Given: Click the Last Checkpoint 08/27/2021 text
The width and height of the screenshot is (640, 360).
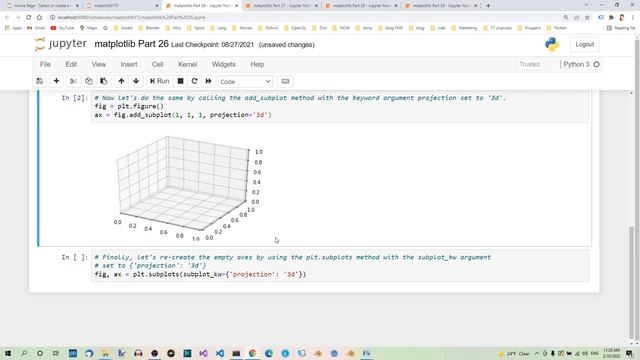Looking at the screenshot, I should point(212,45).
